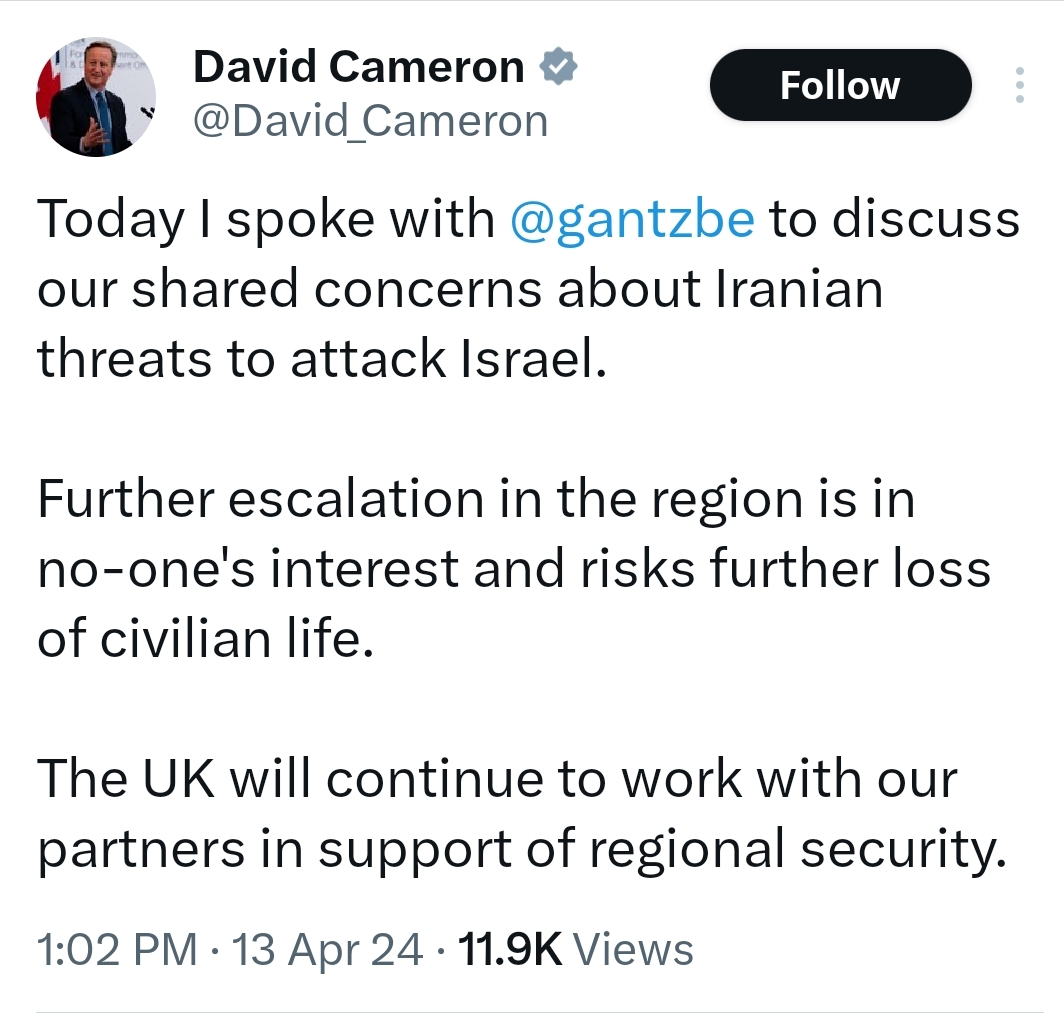Click the phrase 'support of regional security.'
1064x1030 pixels.
click(x=660, y=849)
